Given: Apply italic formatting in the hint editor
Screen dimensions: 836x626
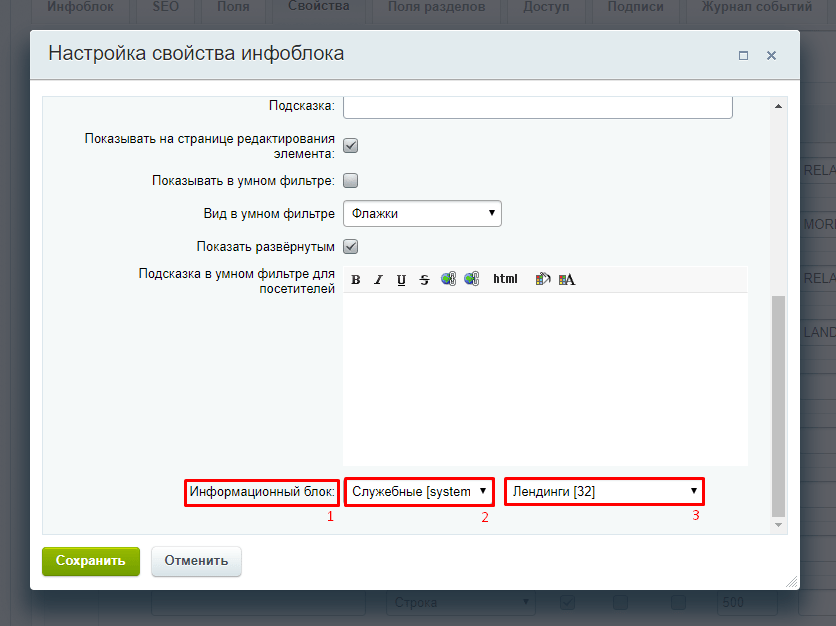Looking at the screenshot, I should 378,279.
